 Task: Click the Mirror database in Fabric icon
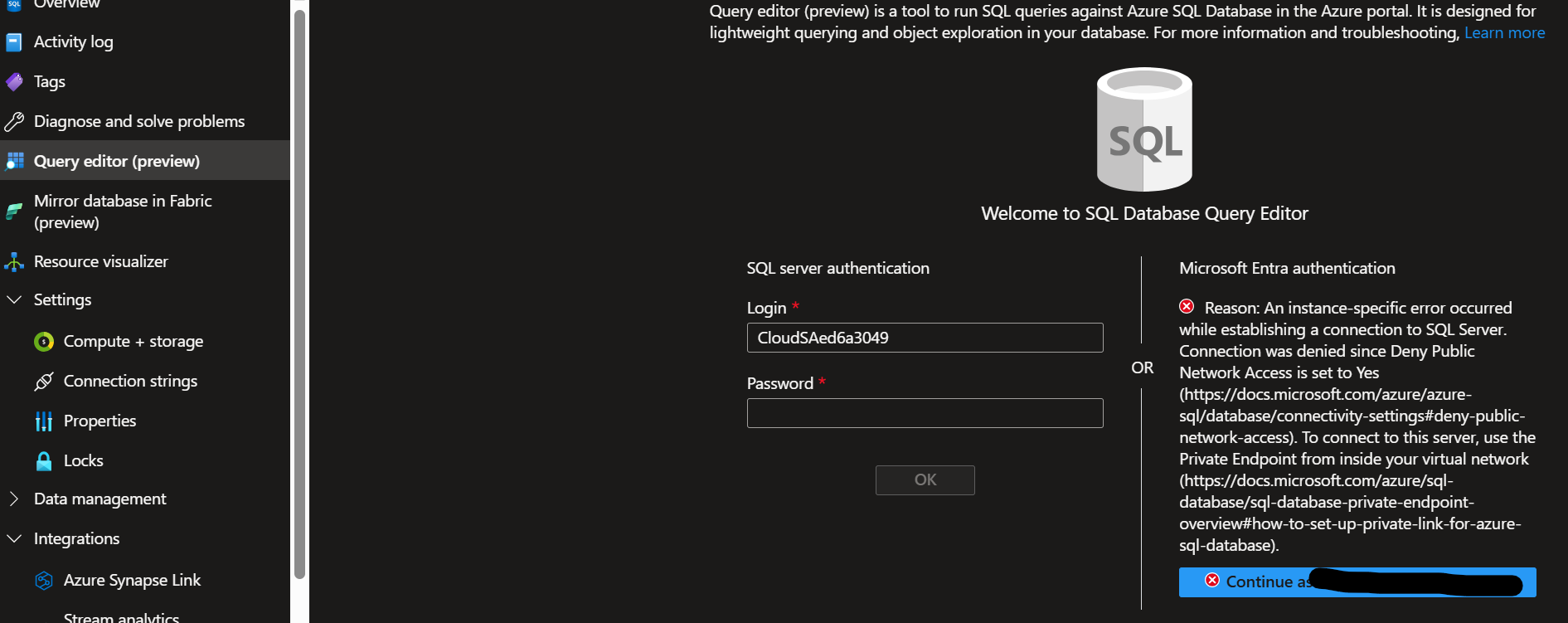14,212
